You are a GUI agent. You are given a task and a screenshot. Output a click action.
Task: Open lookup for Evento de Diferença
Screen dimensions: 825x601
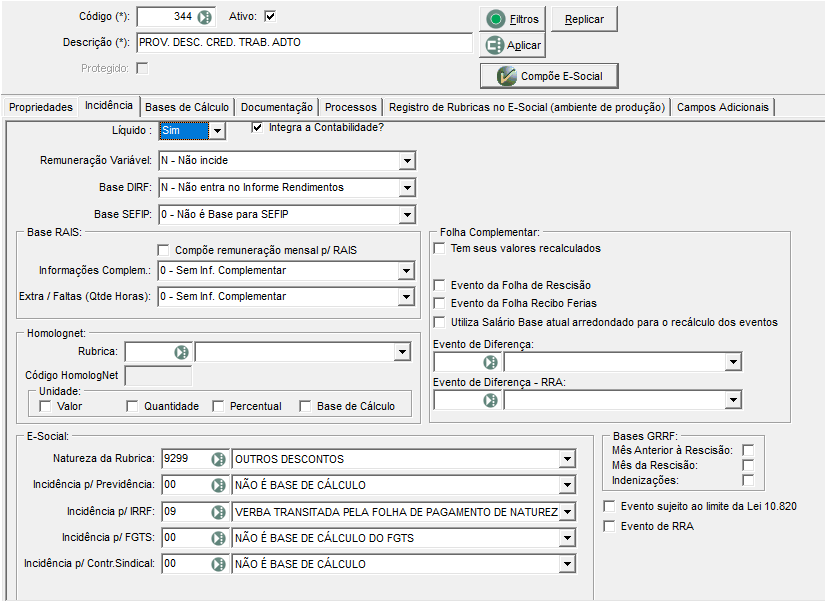pyautogui.click(x=490, y=362)
